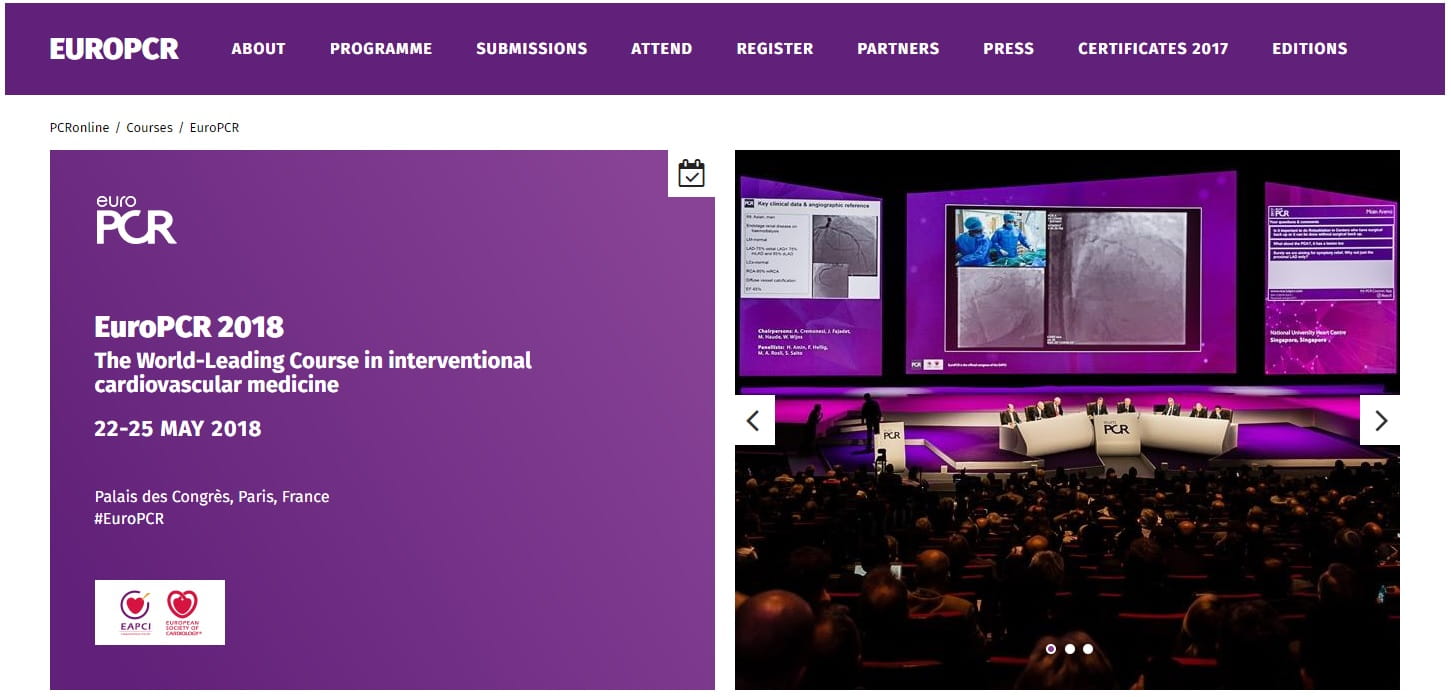Click Palais des Congrès, Paris, France text

click(212, 497)
